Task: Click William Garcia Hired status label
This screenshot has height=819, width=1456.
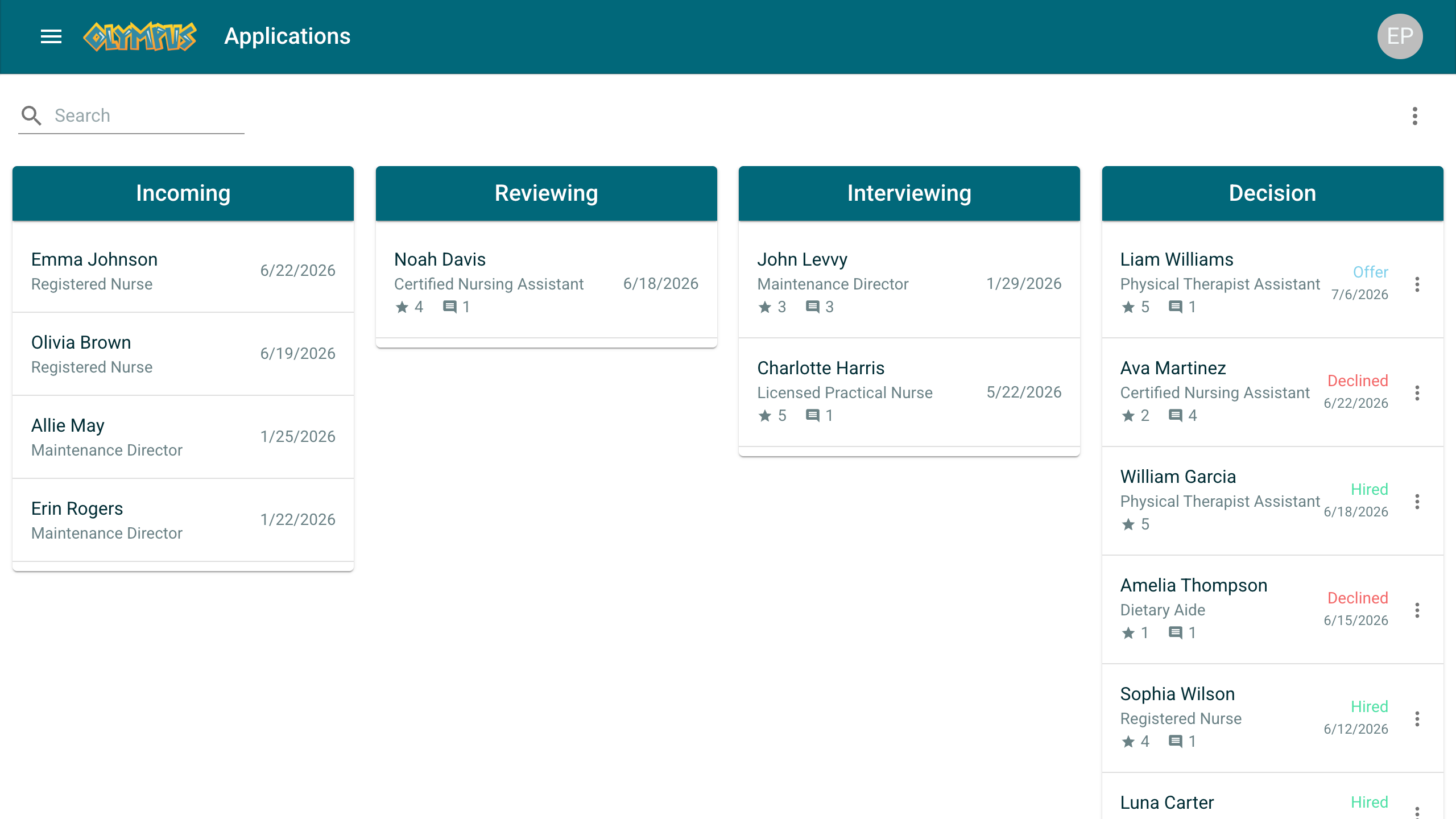Action: pyautogui.click(x=1370, y=489)
